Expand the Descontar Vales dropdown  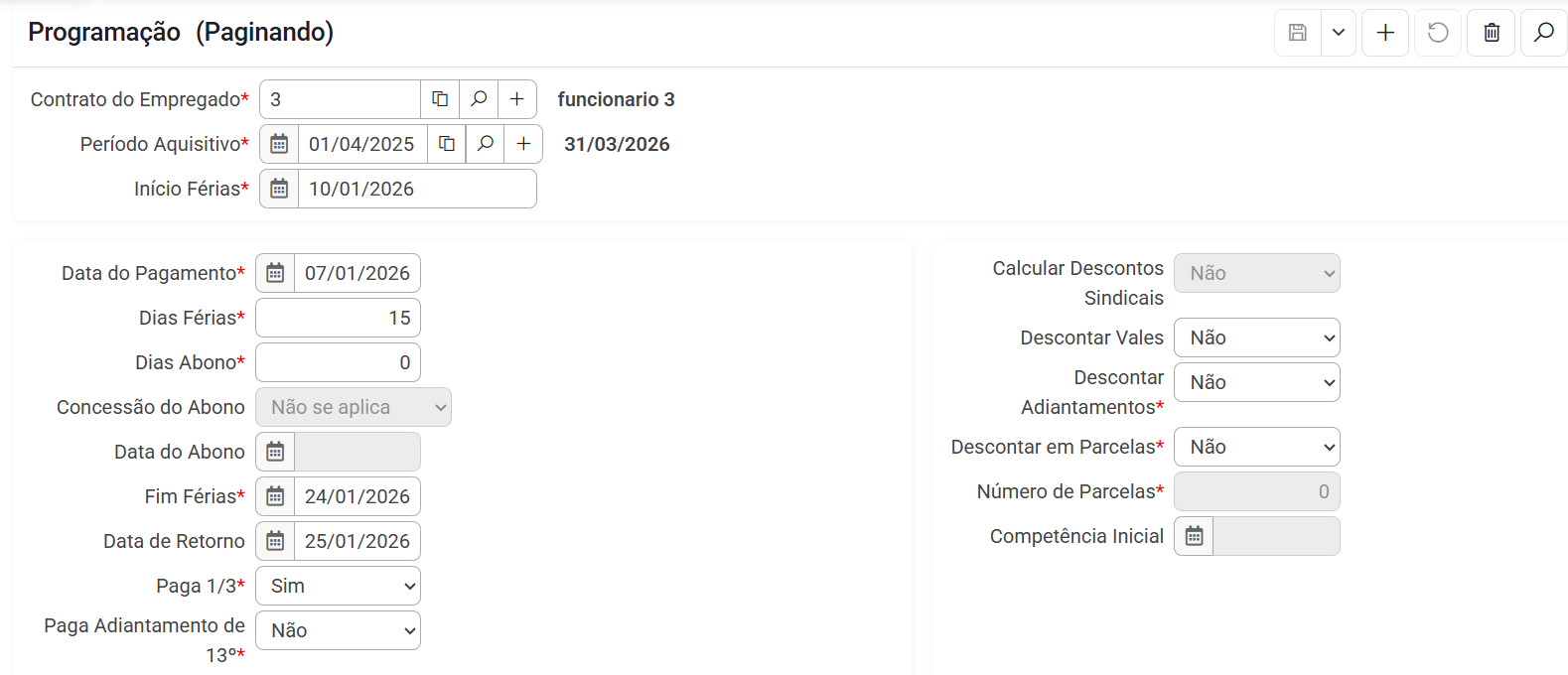(1256, 337)
